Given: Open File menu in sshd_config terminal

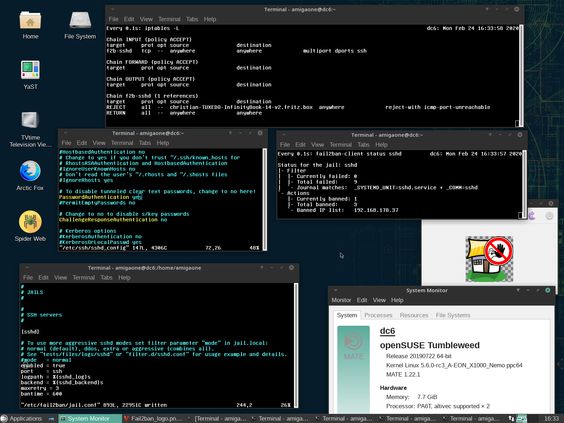Looking at the screenshot, I should click(x=66, y=143).
